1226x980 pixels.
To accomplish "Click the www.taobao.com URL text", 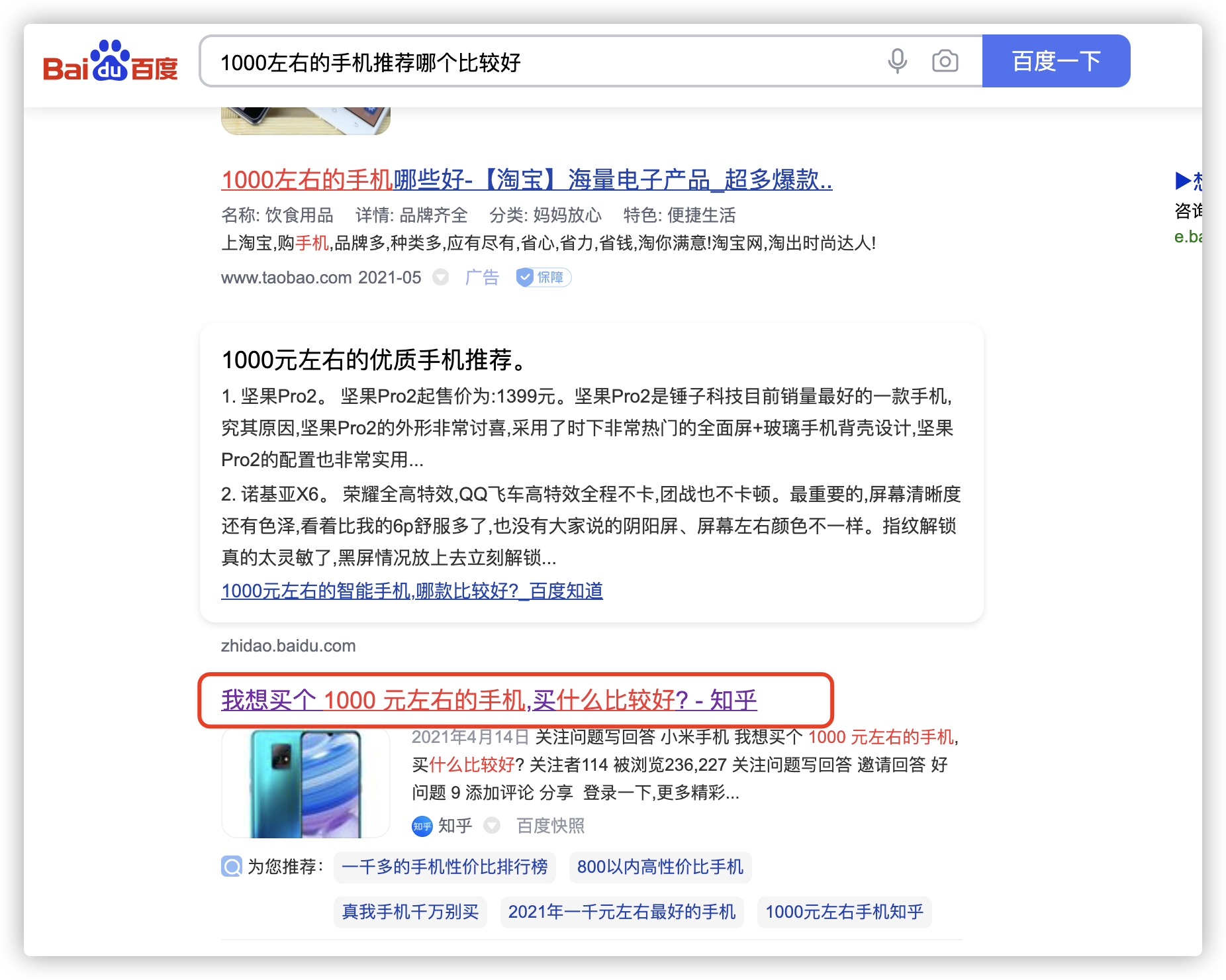I will [286, 277].
